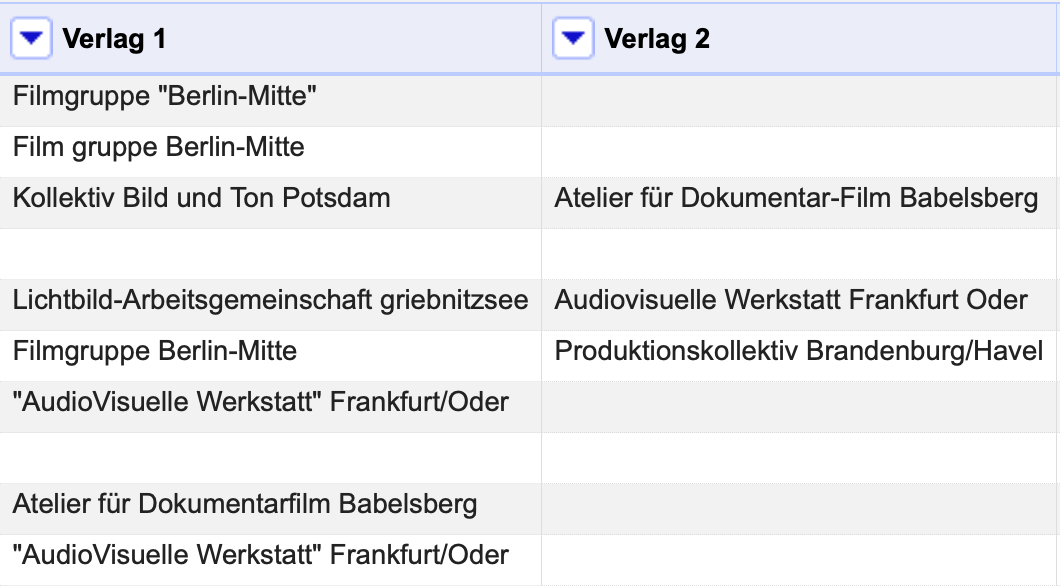Screen dimensions: 1060x588
Task: Click the Verlag 1 column header text
Action: tap(114, 39)
